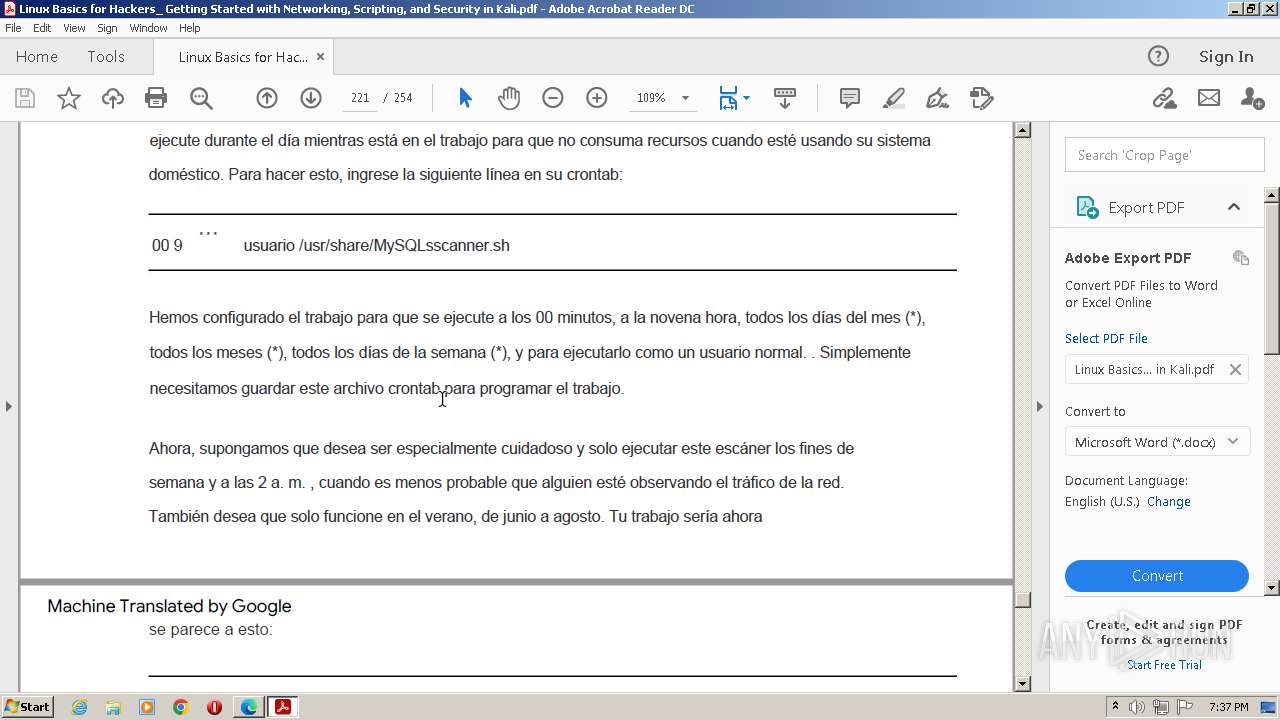
Task: Click the Save file icon
Action: coord(25,98)
